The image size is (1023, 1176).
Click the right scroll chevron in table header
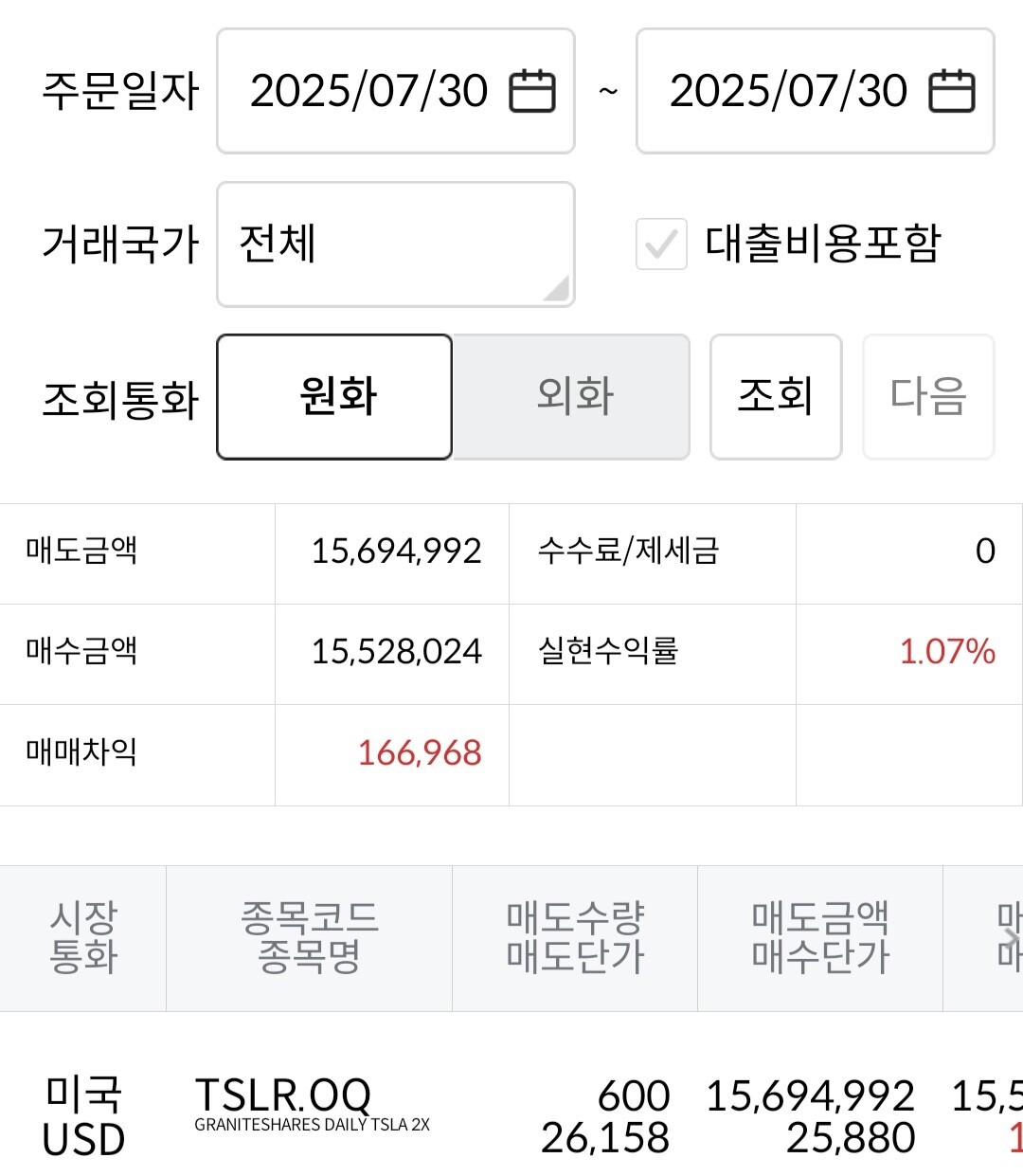pos(1011,938)
